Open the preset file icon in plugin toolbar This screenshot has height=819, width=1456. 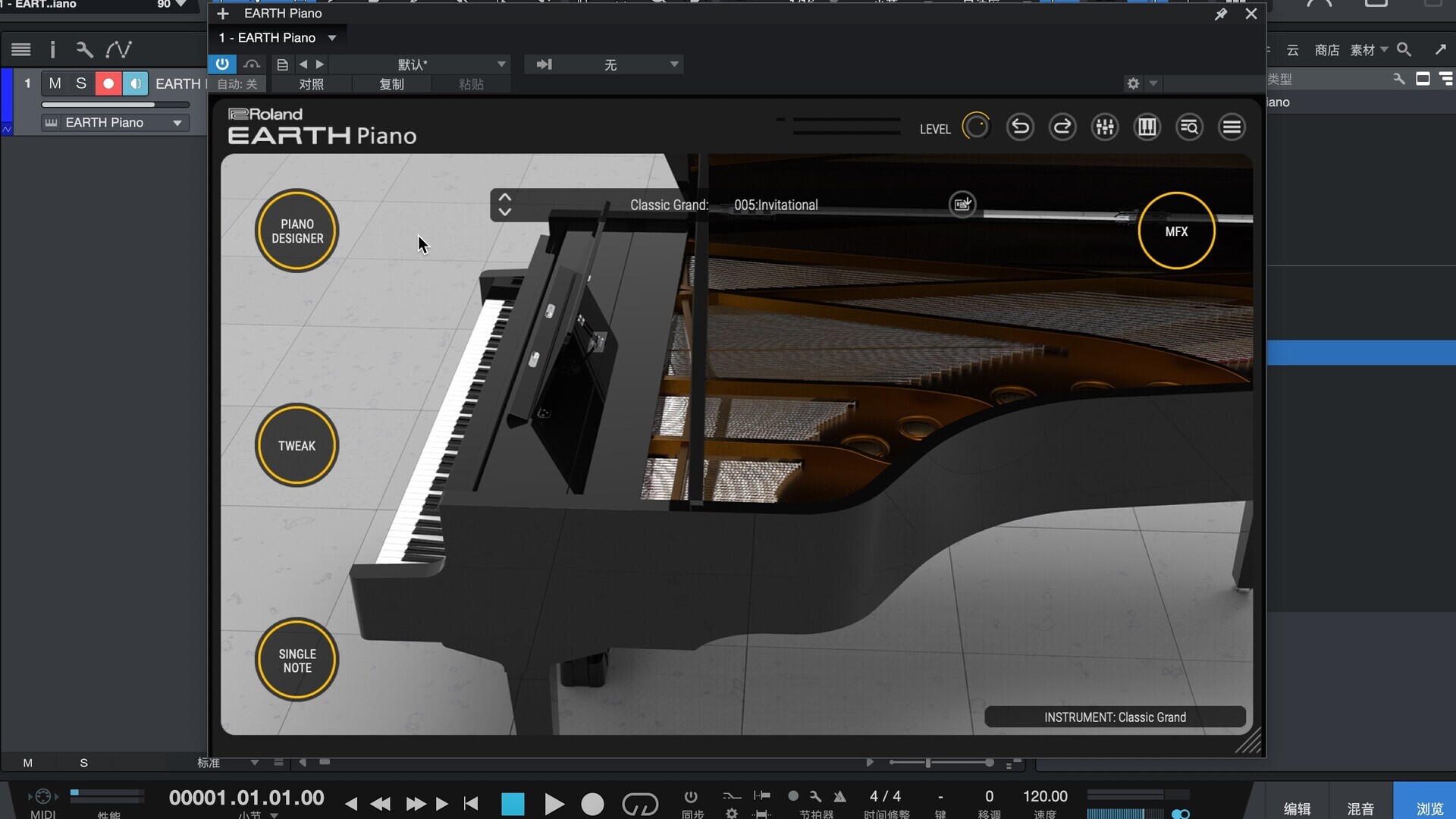pos(282,64)
